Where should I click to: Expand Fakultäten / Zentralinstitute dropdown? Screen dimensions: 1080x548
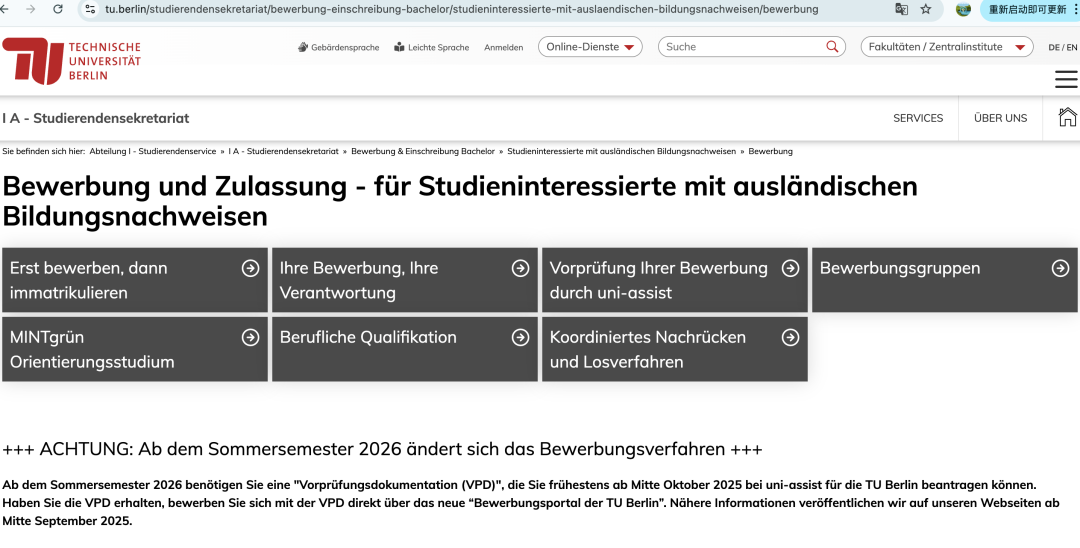947,47
